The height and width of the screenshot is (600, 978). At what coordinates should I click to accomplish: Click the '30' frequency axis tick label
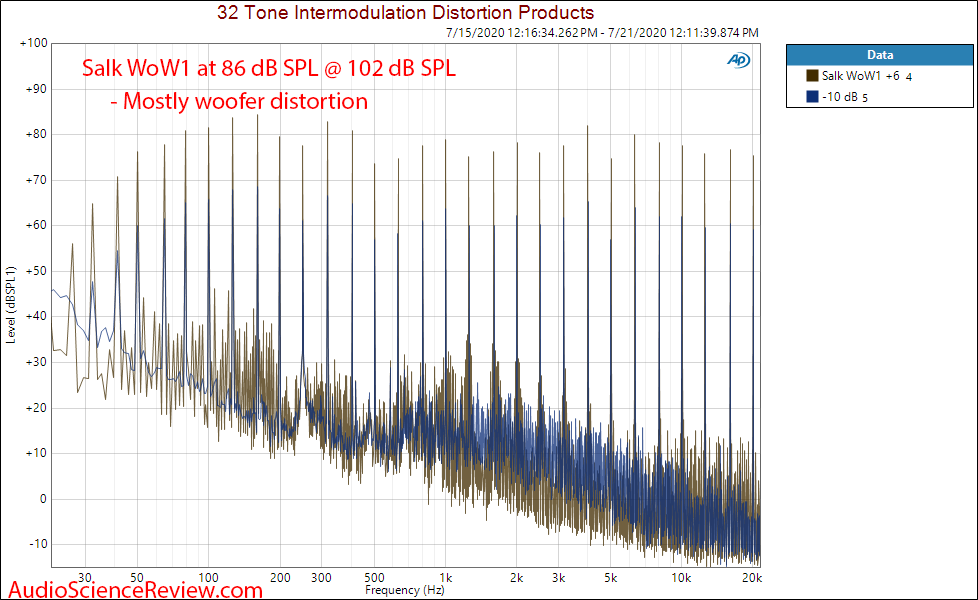85,578
